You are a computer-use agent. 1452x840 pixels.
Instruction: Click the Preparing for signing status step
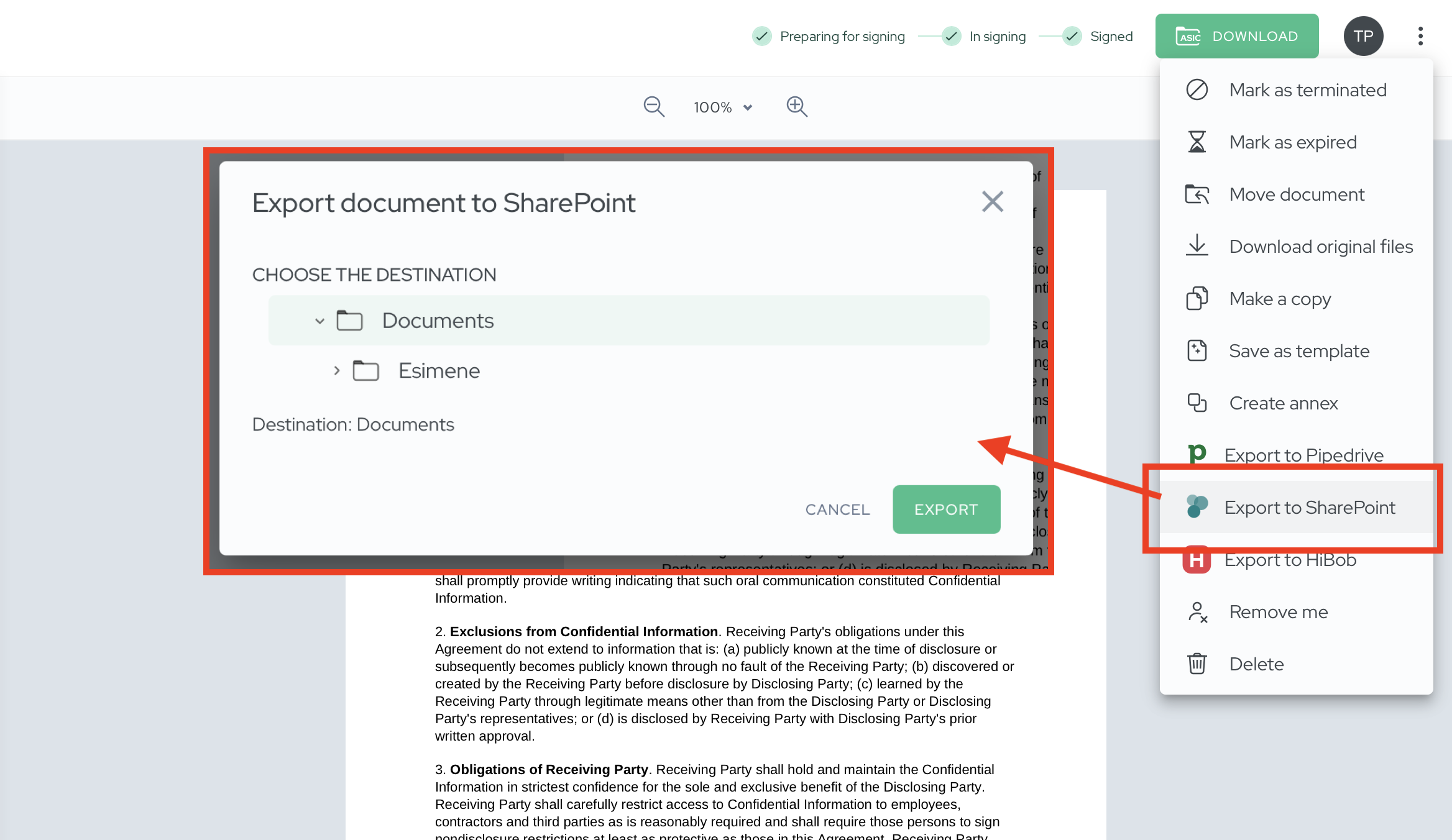coord(829,37)
